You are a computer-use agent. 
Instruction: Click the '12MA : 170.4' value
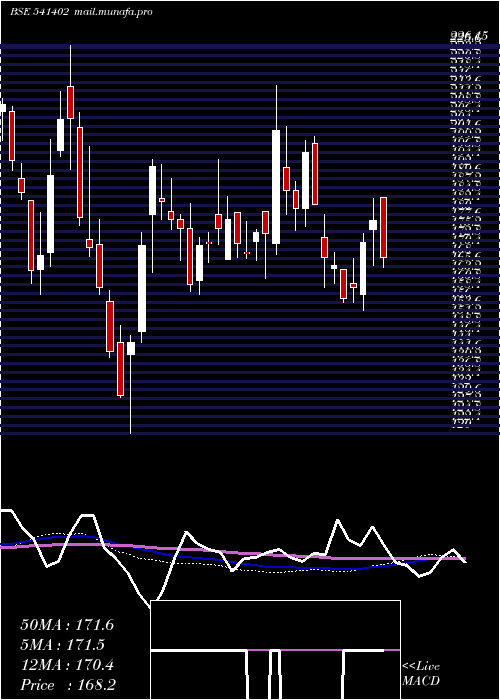pyautogui.click(x=67, y=665)
